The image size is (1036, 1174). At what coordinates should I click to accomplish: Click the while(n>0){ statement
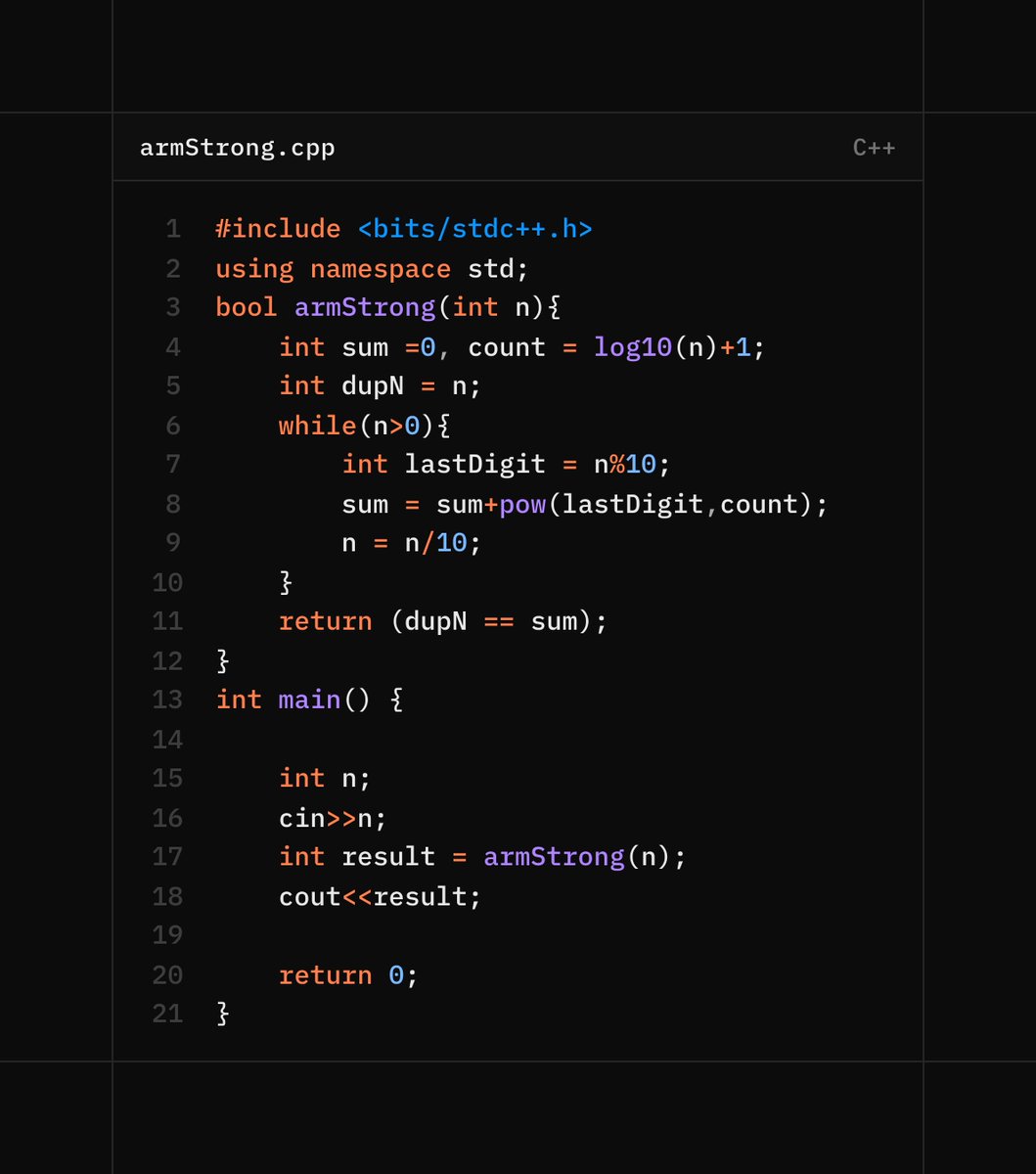point(365,426)
